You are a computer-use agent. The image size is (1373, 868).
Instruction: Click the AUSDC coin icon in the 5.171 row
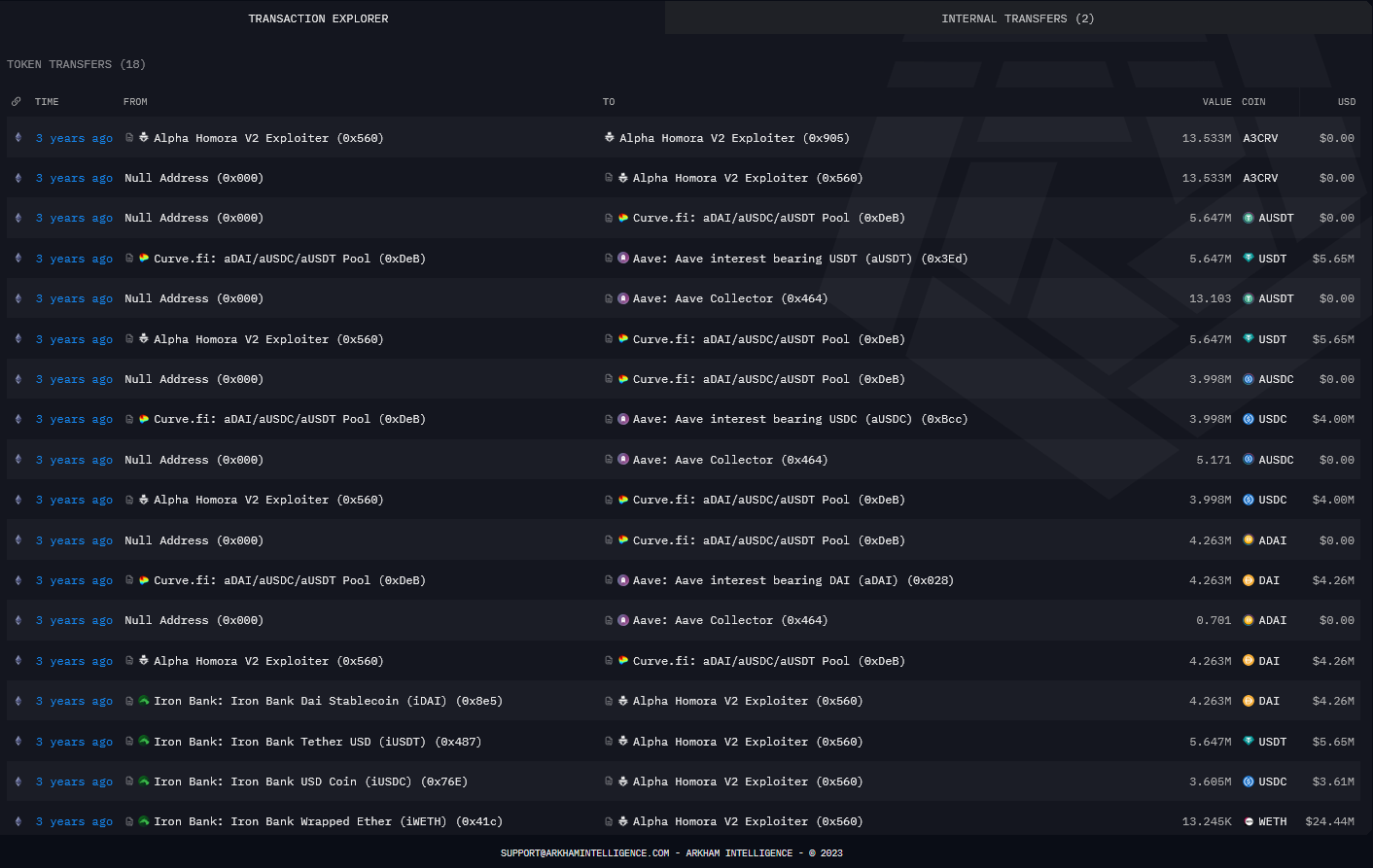(1249, 460)
